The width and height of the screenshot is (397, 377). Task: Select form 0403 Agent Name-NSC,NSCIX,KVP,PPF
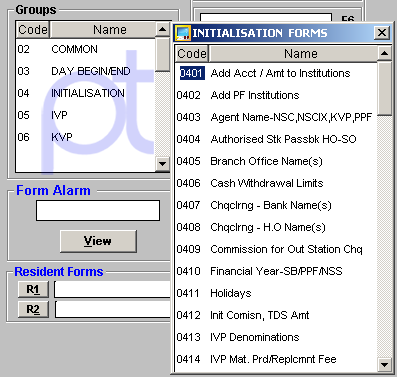(276, 117)
